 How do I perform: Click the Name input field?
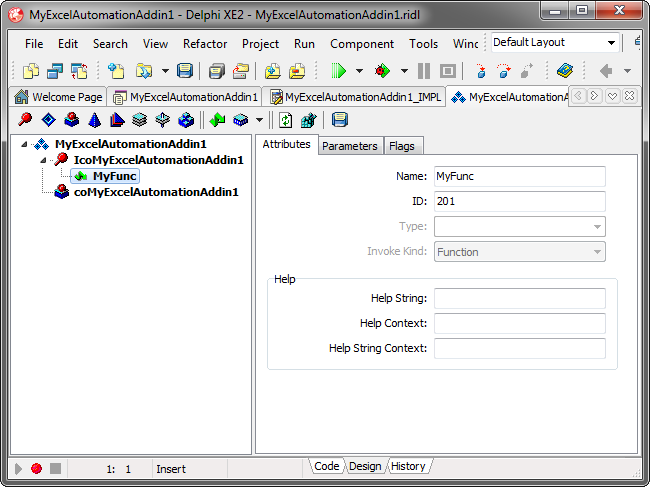click(519, 176)
